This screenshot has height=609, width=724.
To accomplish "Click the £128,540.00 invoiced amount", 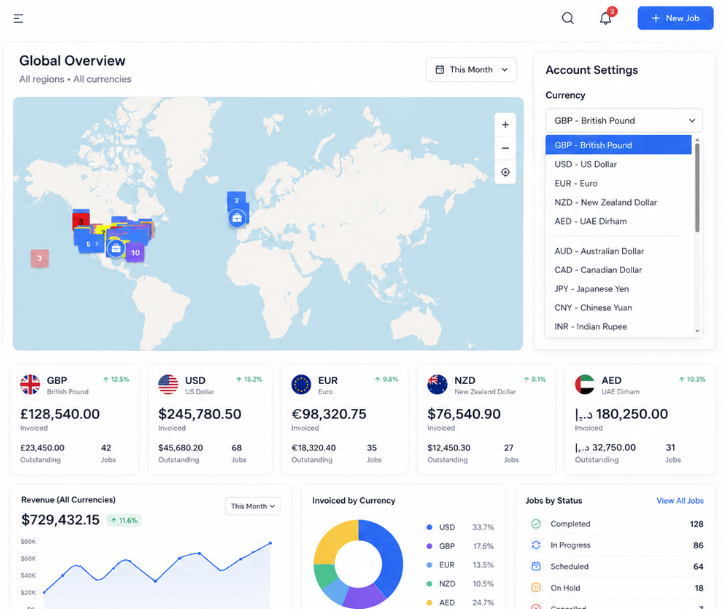I will (x=60, y=414).
